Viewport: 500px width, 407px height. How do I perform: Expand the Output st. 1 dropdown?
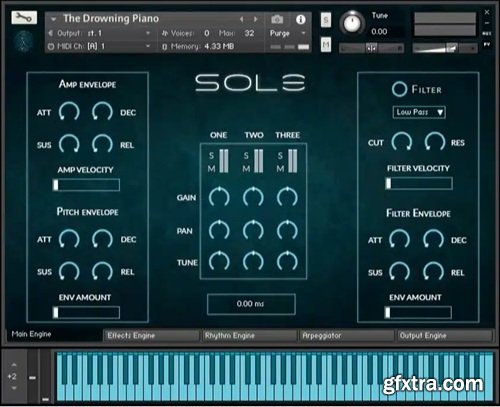pos(148,33)
